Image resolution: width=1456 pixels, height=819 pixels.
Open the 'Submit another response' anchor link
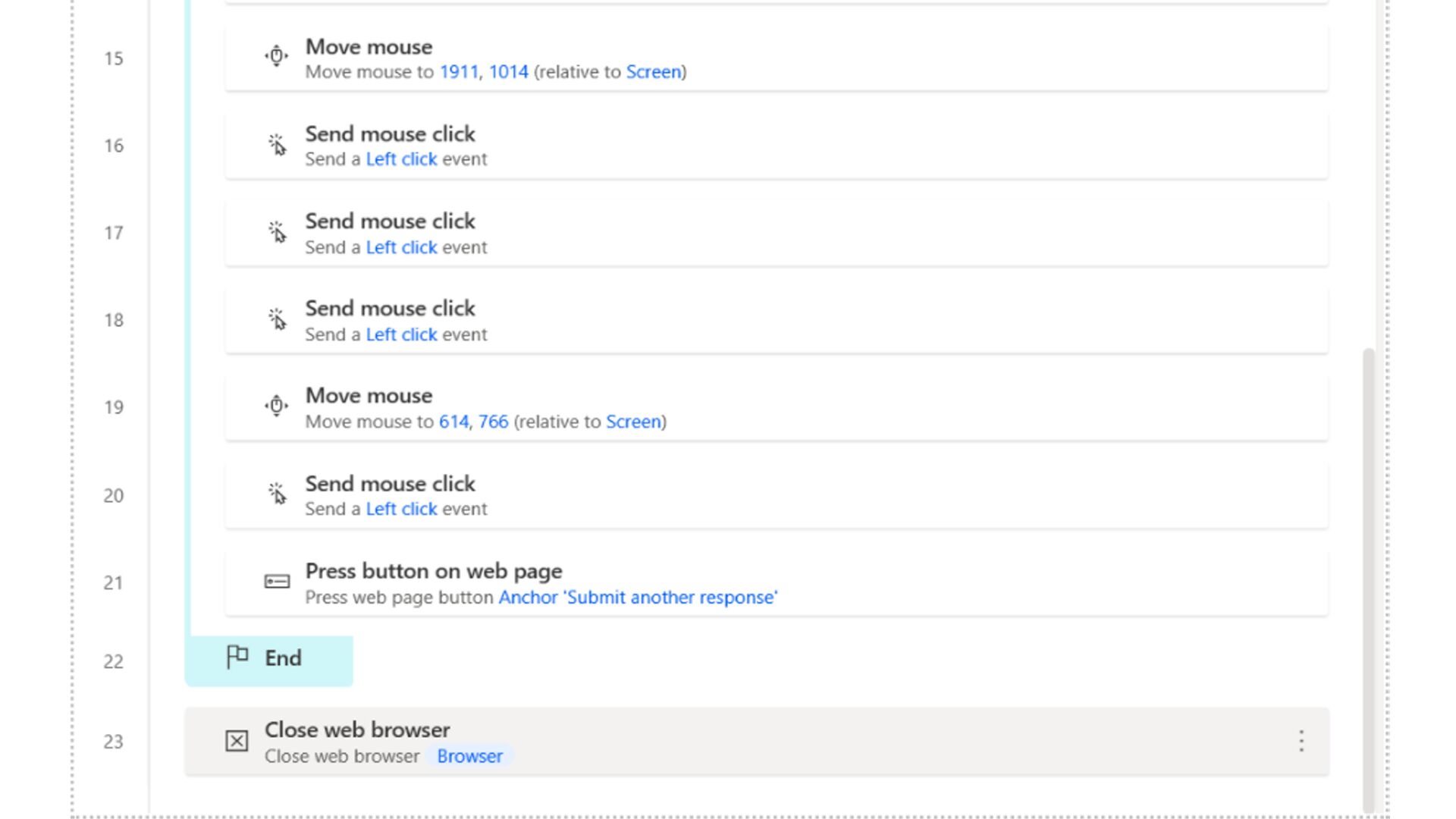click(638, 598)
